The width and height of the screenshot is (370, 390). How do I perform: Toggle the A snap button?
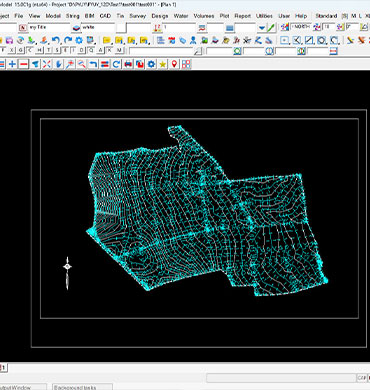coord(101,50)
